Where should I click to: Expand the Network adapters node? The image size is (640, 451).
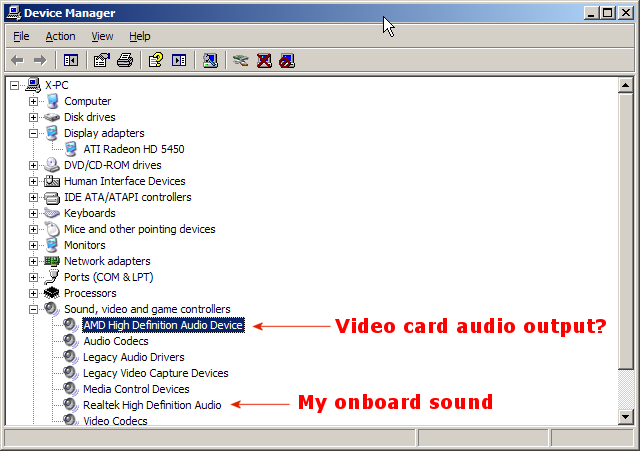point(34,261)
